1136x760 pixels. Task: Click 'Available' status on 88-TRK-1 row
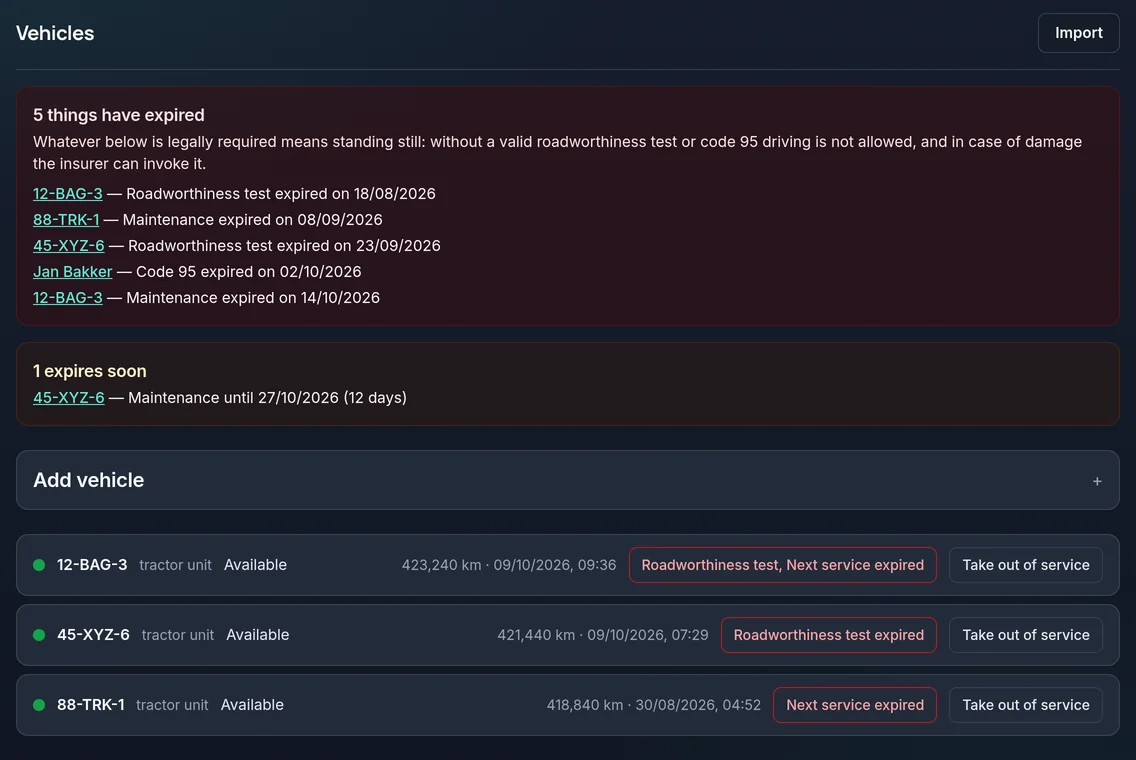(x=252, y=705)
